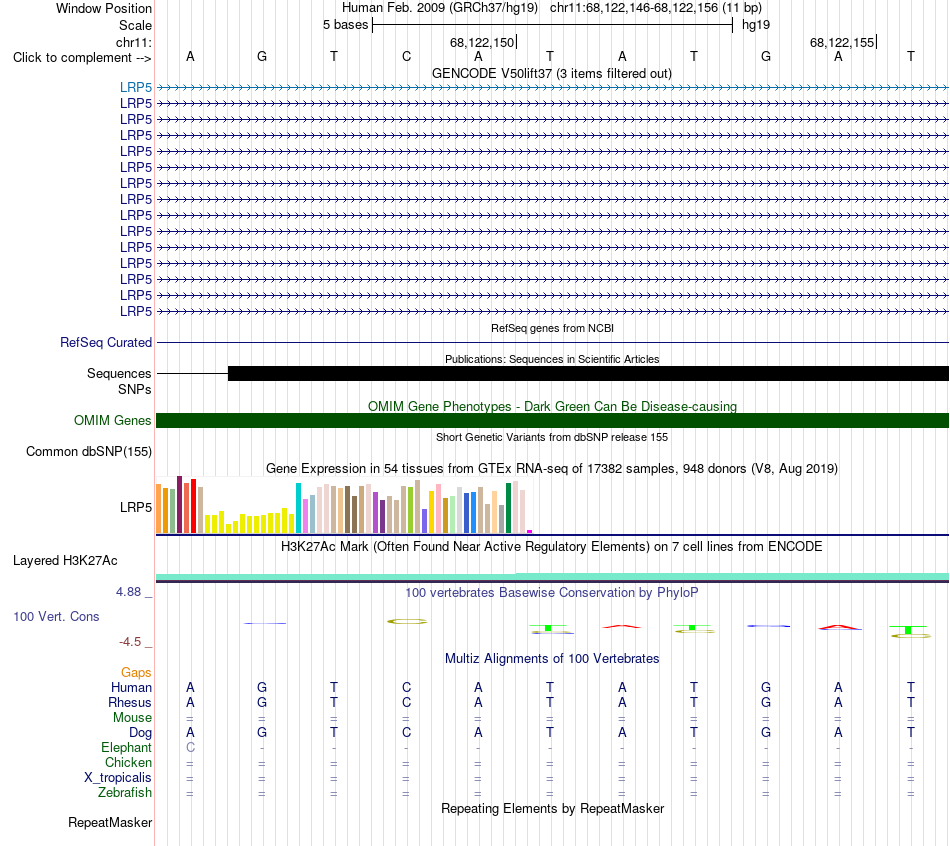Open 'Multiz Alignments of 100 Vertebrates' title
Viewport: 950px width, 846px height.
pyautogui.click(x=552, y=659)
